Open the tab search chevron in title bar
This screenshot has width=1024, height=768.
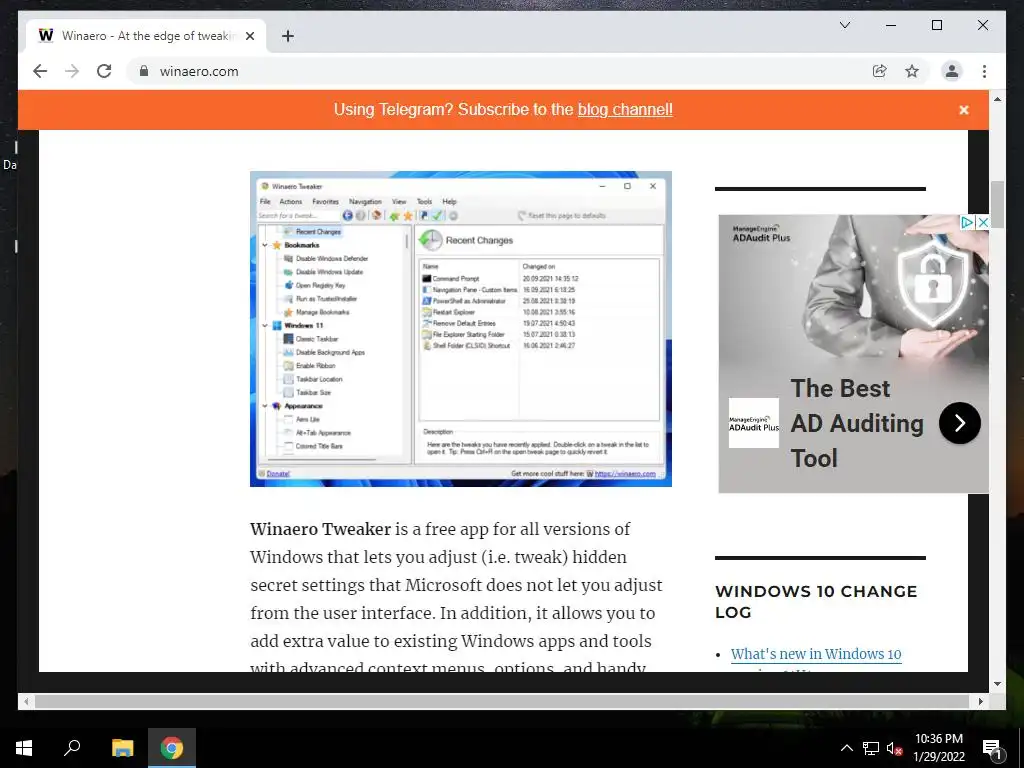tap(844, 25)
